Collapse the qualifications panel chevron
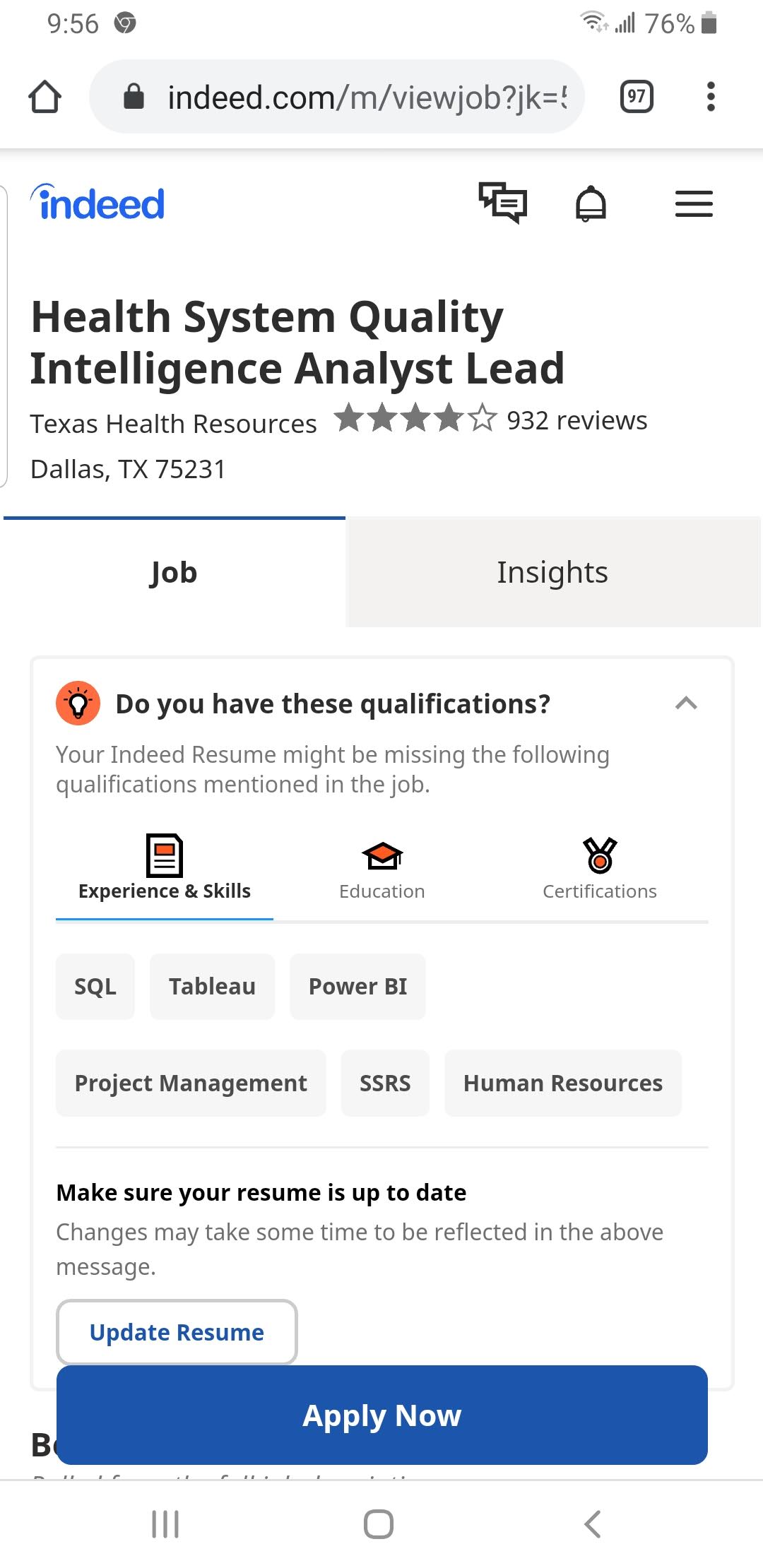 [686, 703]
